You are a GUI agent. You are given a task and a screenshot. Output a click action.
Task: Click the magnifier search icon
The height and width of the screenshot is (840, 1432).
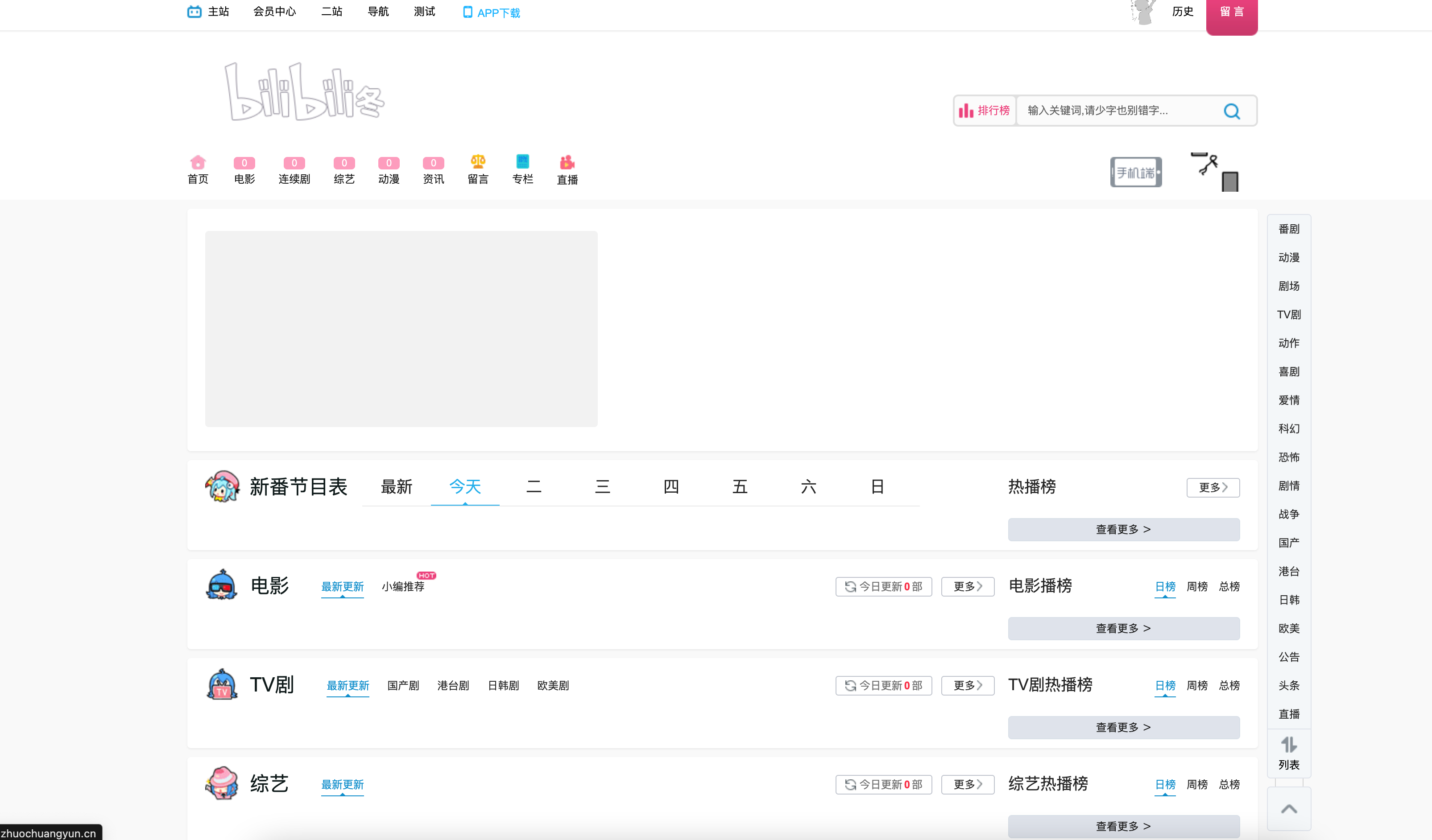[1231, 111]
